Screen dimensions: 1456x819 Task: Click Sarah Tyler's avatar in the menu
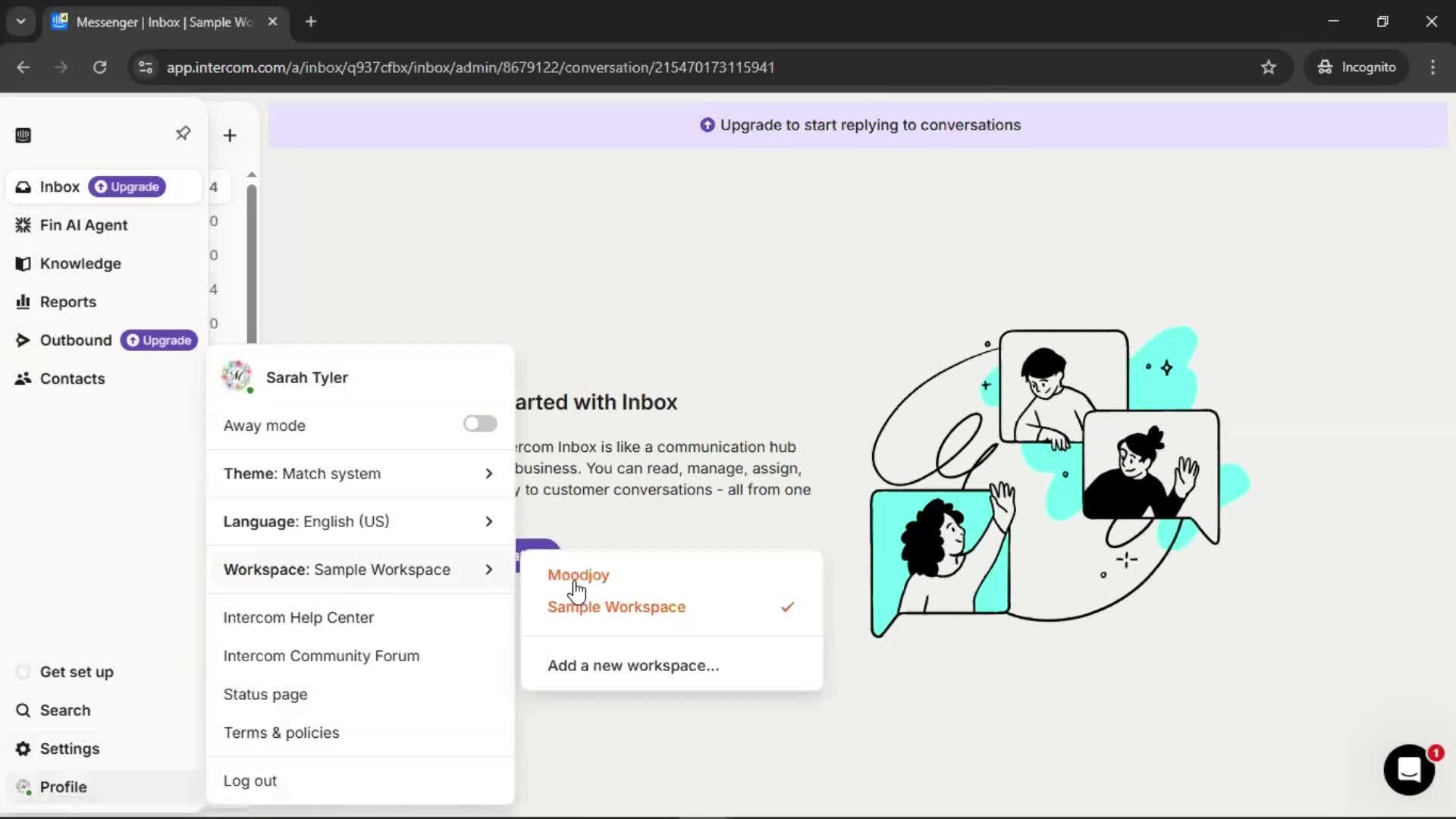(x=237, y=377)
